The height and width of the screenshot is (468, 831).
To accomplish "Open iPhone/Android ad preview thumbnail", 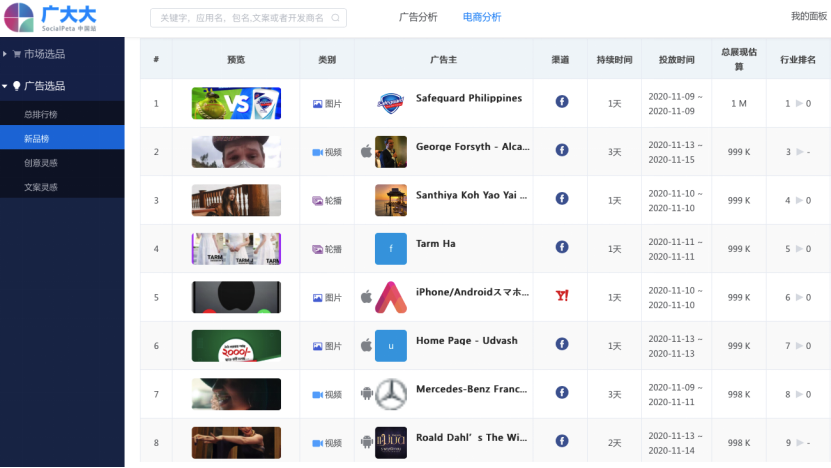I will (x=236, y=297).
